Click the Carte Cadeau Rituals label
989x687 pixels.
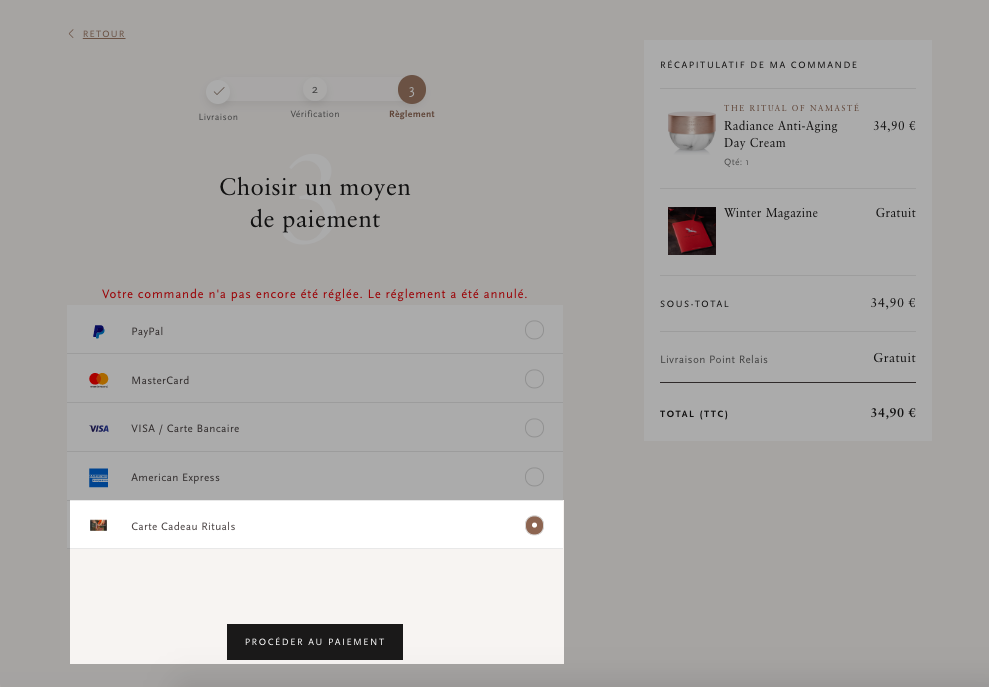(x=183, y=526)
